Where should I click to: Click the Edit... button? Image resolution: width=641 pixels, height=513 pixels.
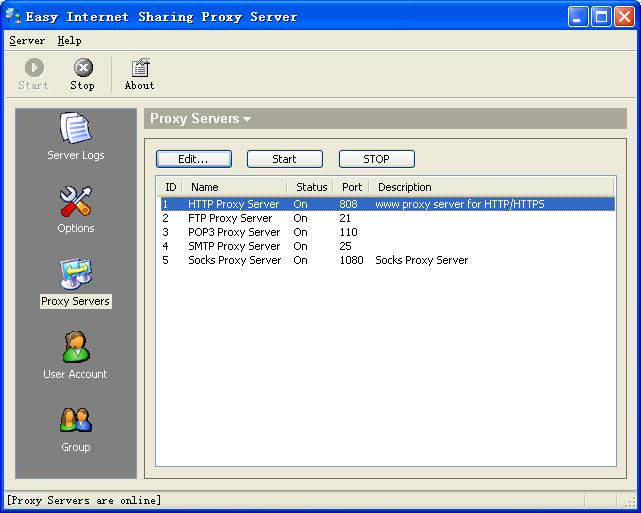(x=194, y=159)
